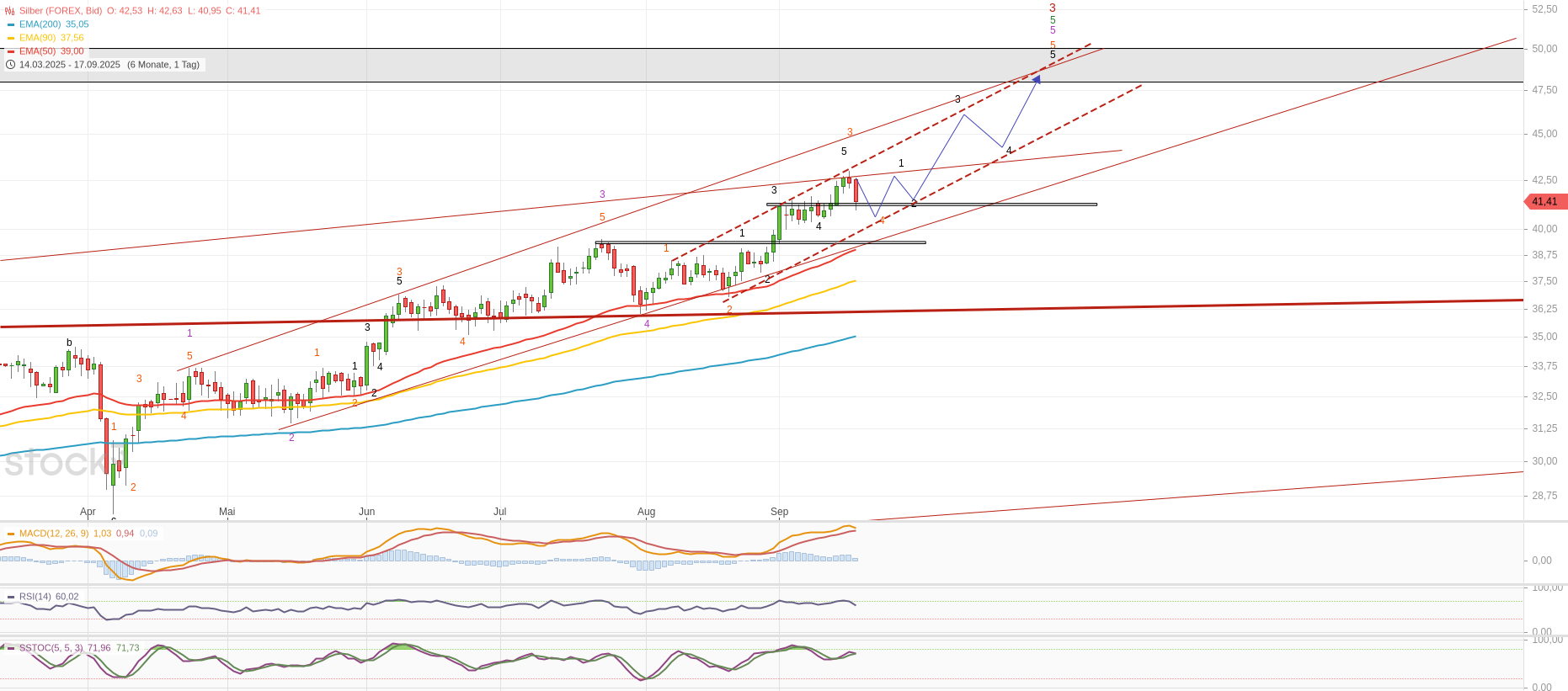
Task: Click the Sep label on time axis
Action: (x=779, y=512)
